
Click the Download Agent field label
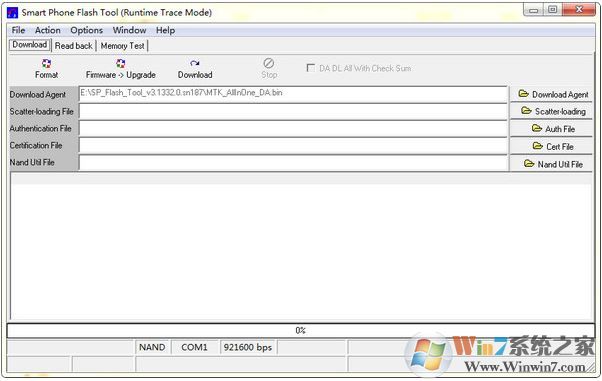coord(38,94)
